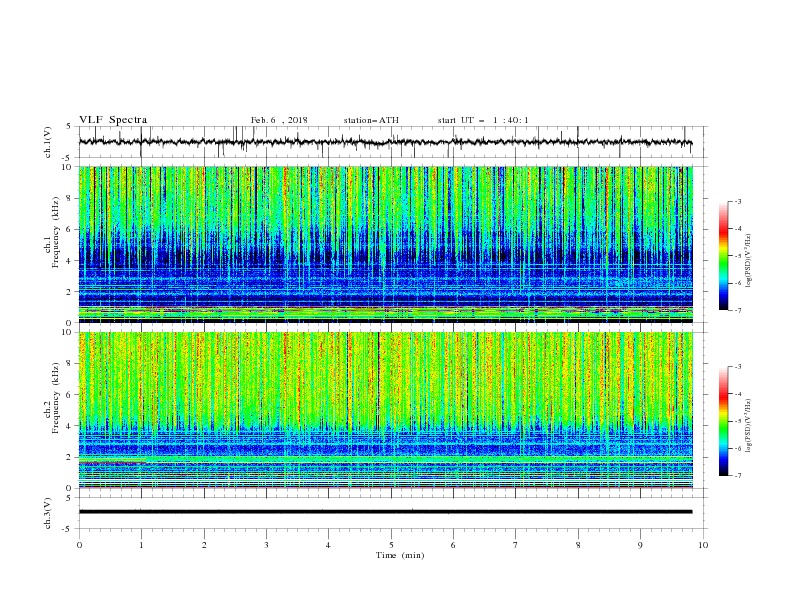
Task: Click ch.1 frequency axis tick label '4'
Action: click(70, 261)
